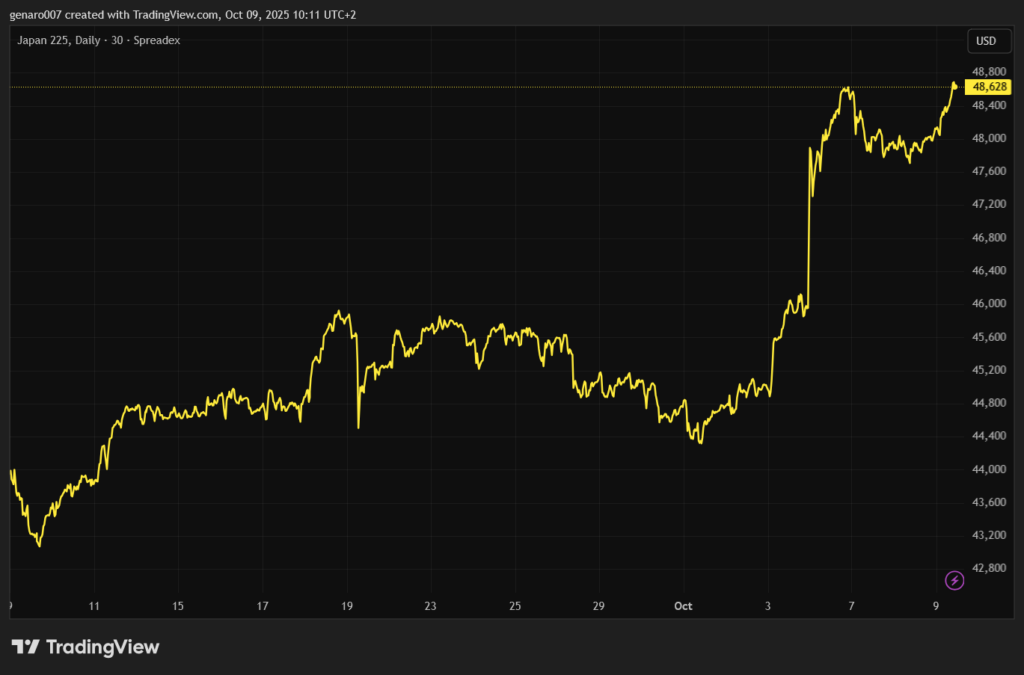Viewport: 1024px width, 675px height.
Task: Click the 48,800 price axis label
Action: coord(988,72)
